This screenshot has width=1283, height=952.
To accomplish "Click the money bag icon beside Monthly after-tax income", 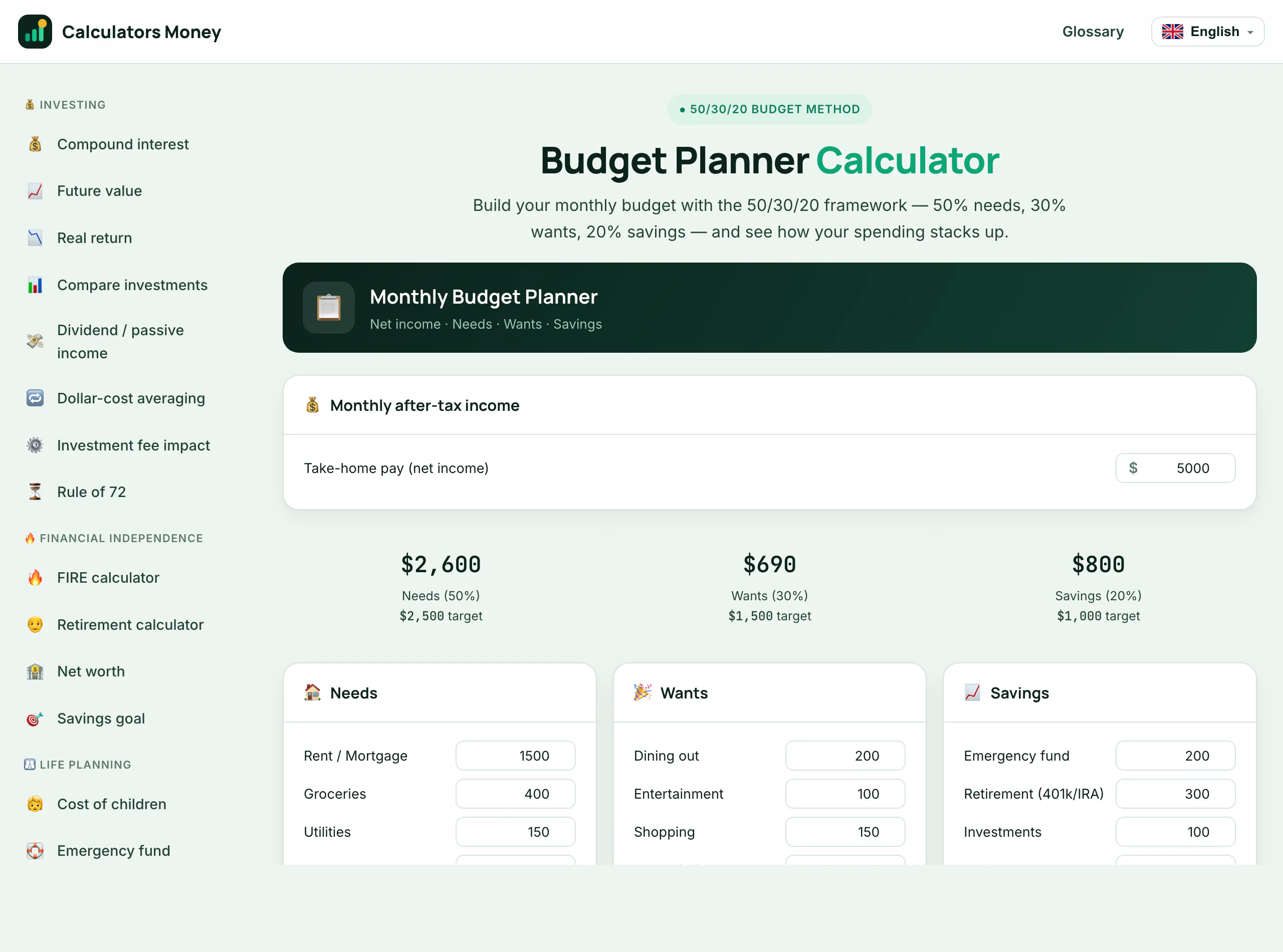I will (x=312, y=405).
